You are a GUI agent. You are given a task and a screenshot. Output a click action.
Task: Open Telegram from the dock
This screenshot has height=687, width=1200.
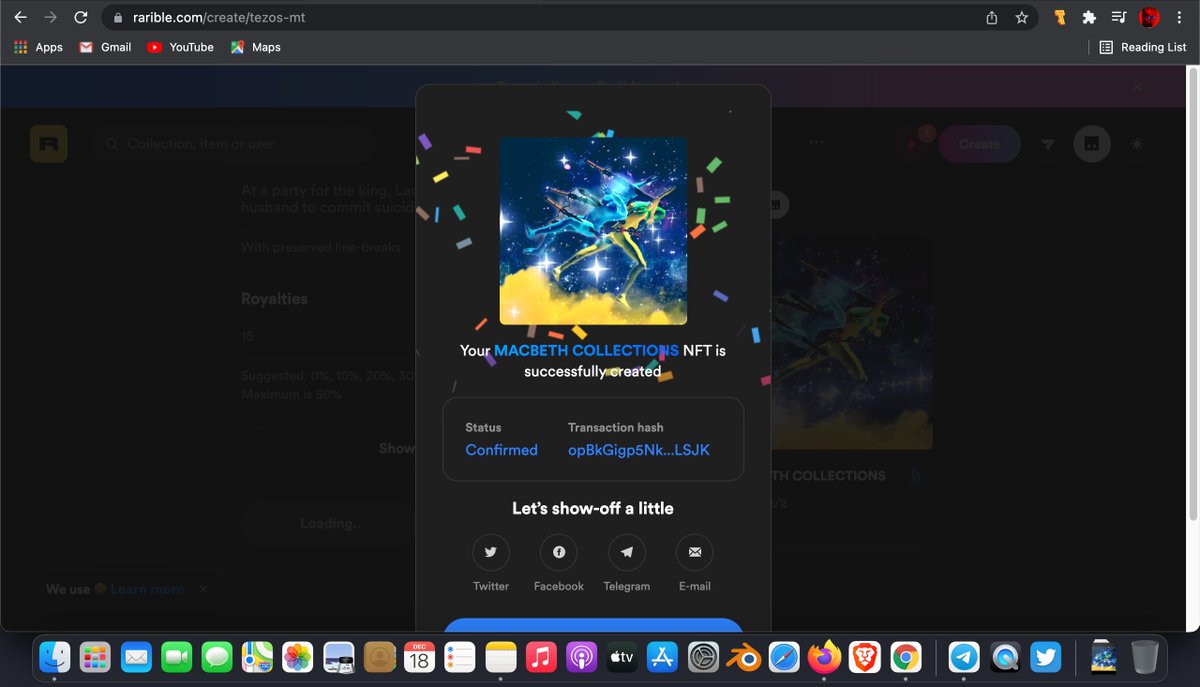tap(964, 657)
